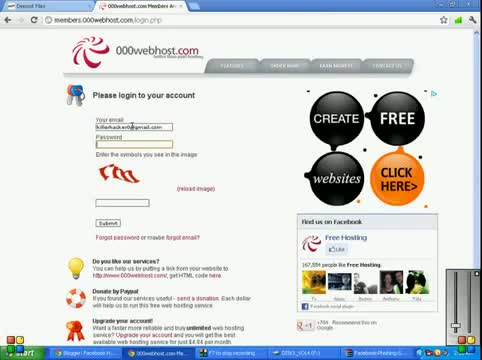Open the http://www.000webhost.com/ link

pos(129,276)
